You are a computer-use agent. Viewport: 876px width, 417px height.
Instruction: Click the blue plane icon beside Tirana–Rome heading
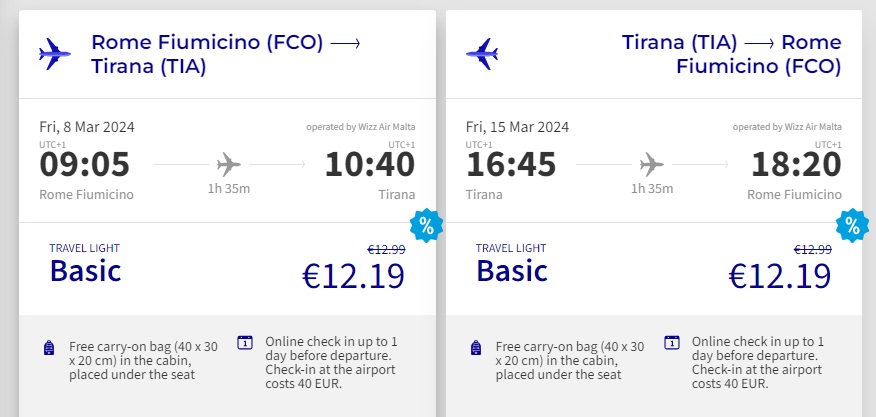(482, 54)
